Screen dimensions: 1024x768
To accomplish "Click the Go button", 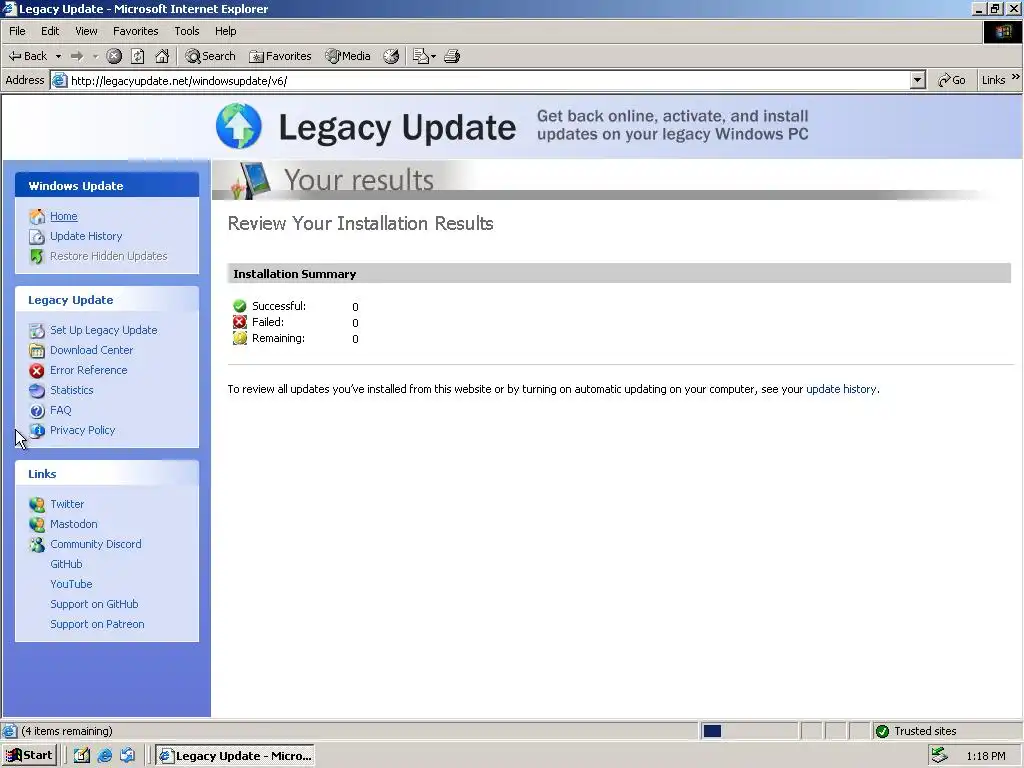I will (x=952, y=80).
